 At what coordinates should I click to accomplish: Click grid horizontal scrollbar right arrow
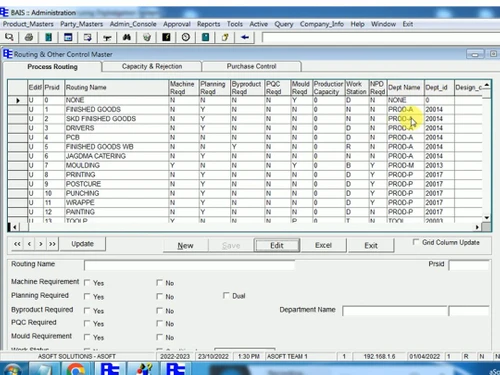pyautogui.click(x=477, y=227)
